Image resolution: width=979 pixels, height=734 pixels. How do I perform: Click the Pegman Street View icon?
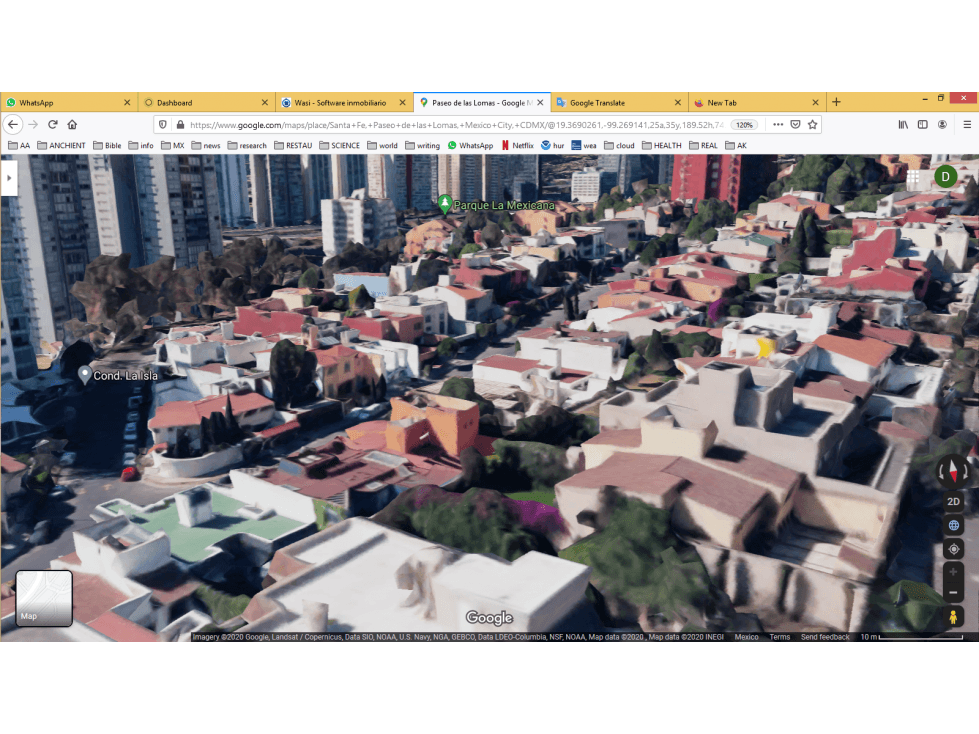(953, 617)
